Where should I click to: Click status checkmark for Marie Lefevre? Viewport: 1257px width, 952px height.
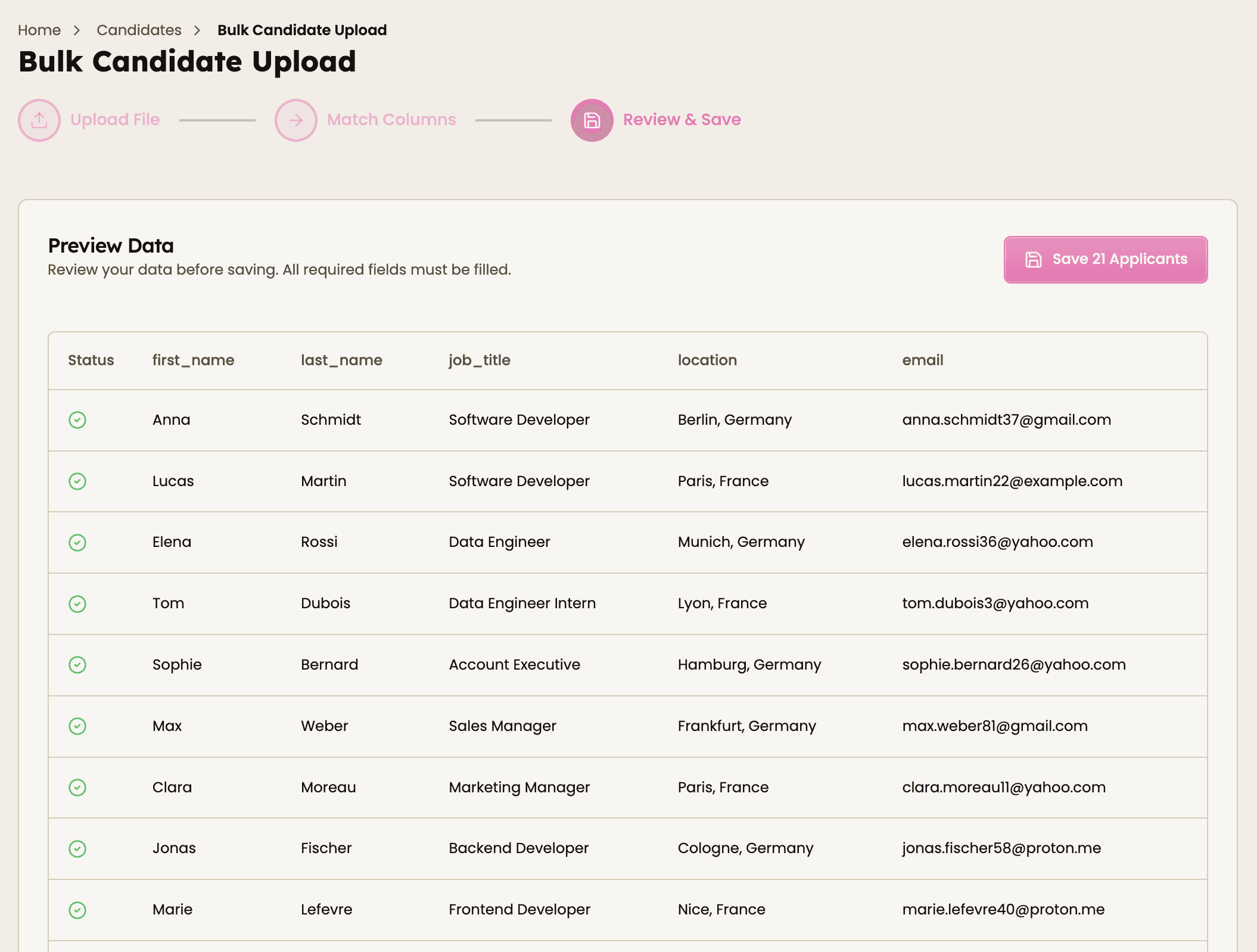click(77, 910)
